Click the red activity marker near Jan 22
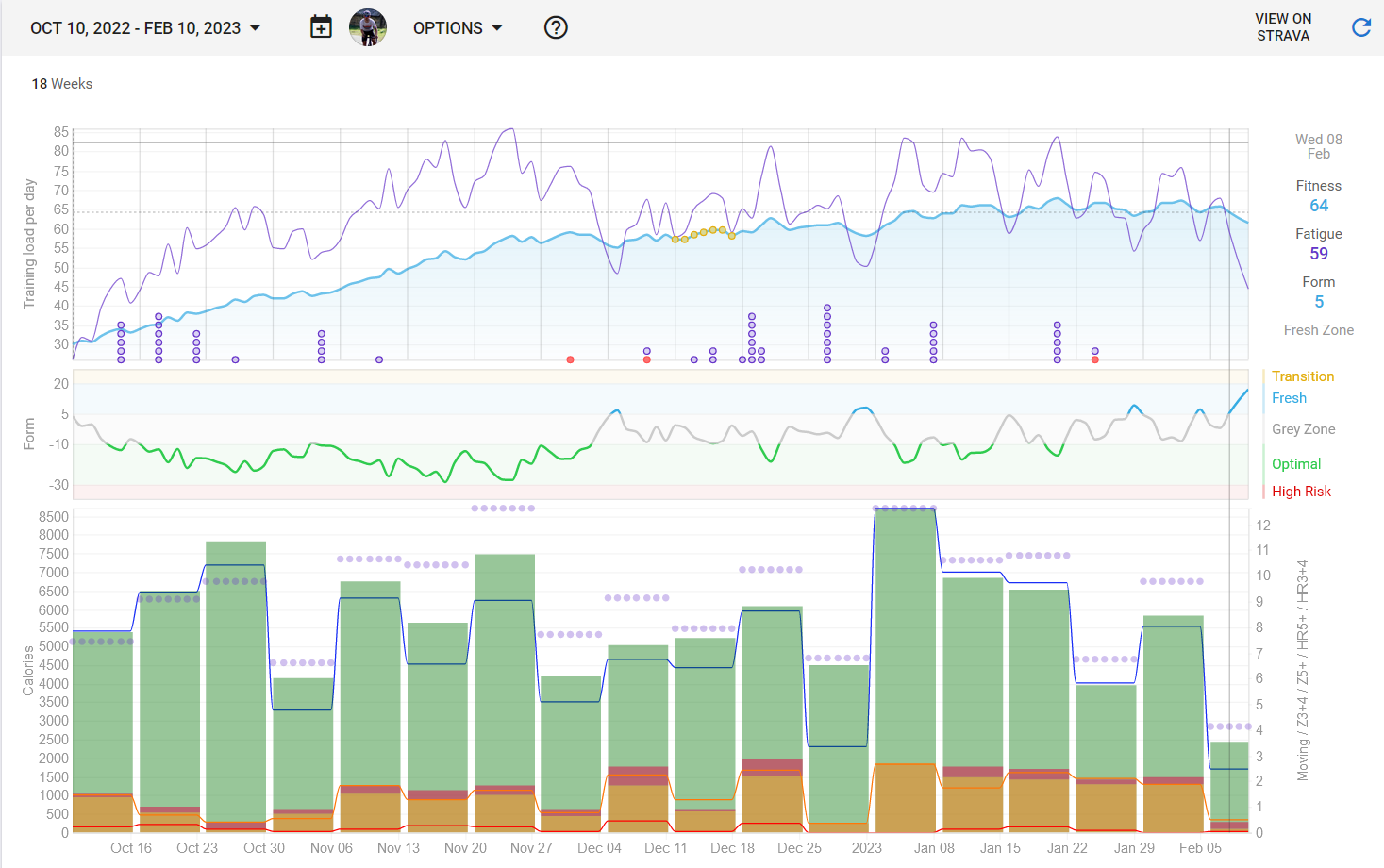 (1094, 359)
